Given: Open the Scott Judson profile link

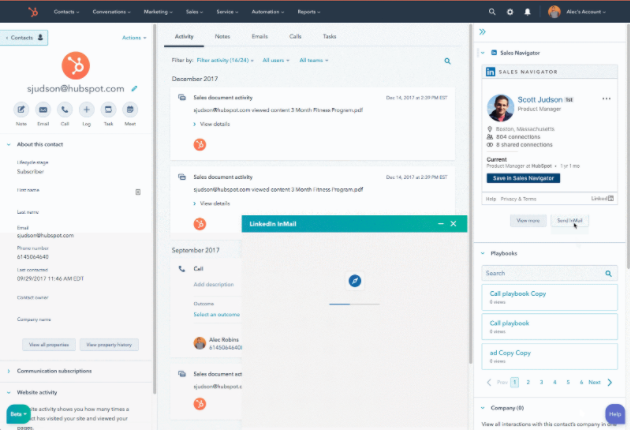Looking at the screenshot, I should 540,100.
